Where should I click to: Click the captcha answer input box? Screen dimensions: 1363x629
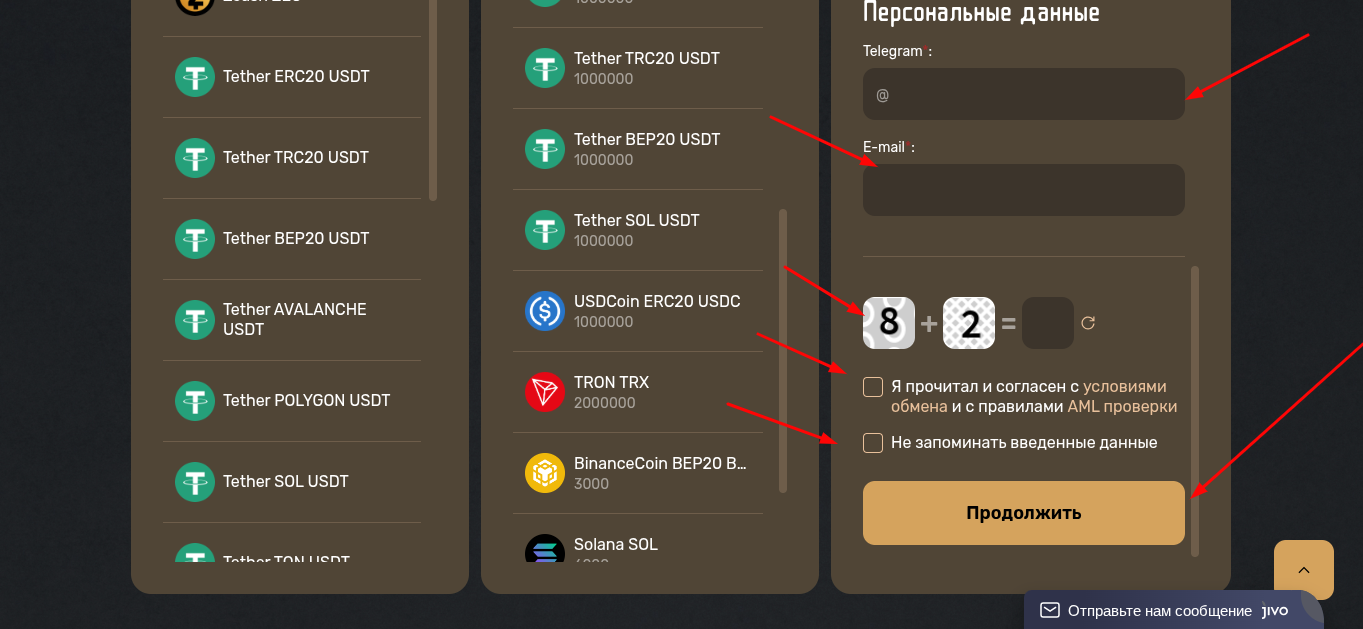click(1048, 323)
